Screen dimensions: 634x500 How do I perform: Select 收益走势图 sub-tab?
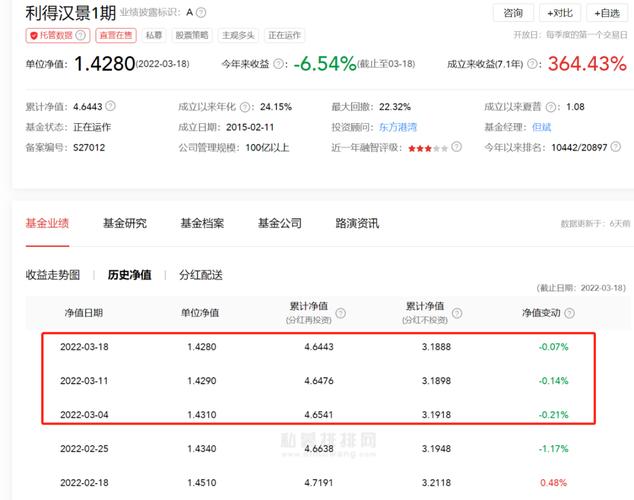coord(53,275)
